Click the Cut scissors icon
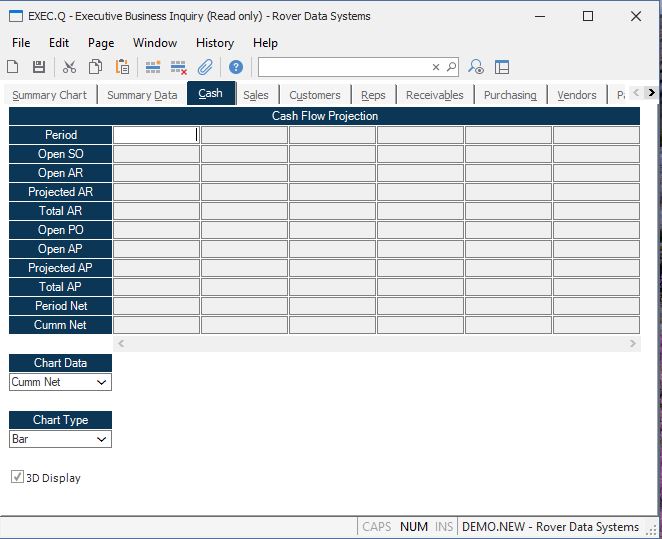Viewport: 662px width, 539px height. click(x=69, y=67)
